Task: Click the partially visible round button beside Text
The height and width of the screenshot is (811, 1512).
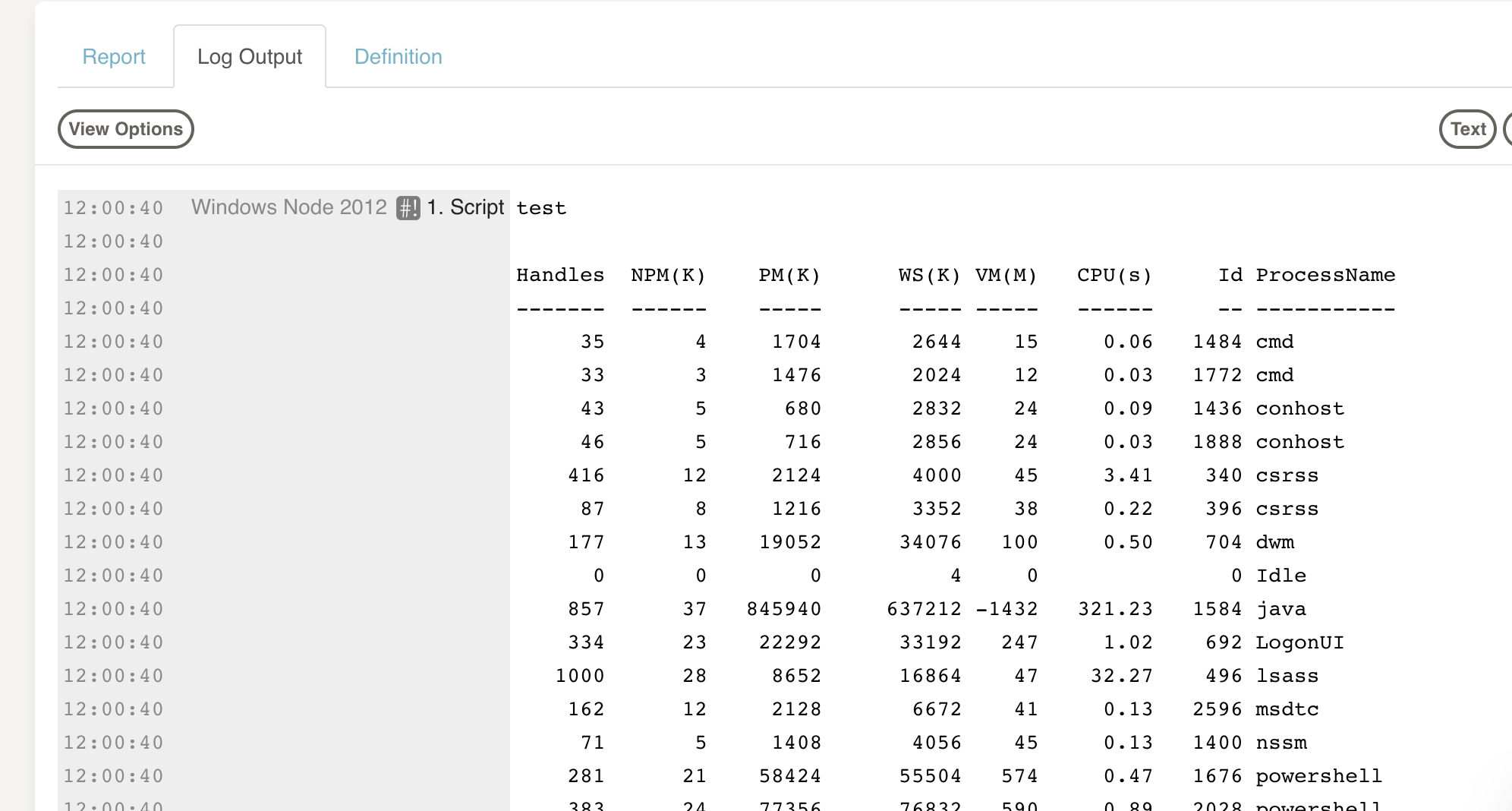Action: [x=1510, y=129]
